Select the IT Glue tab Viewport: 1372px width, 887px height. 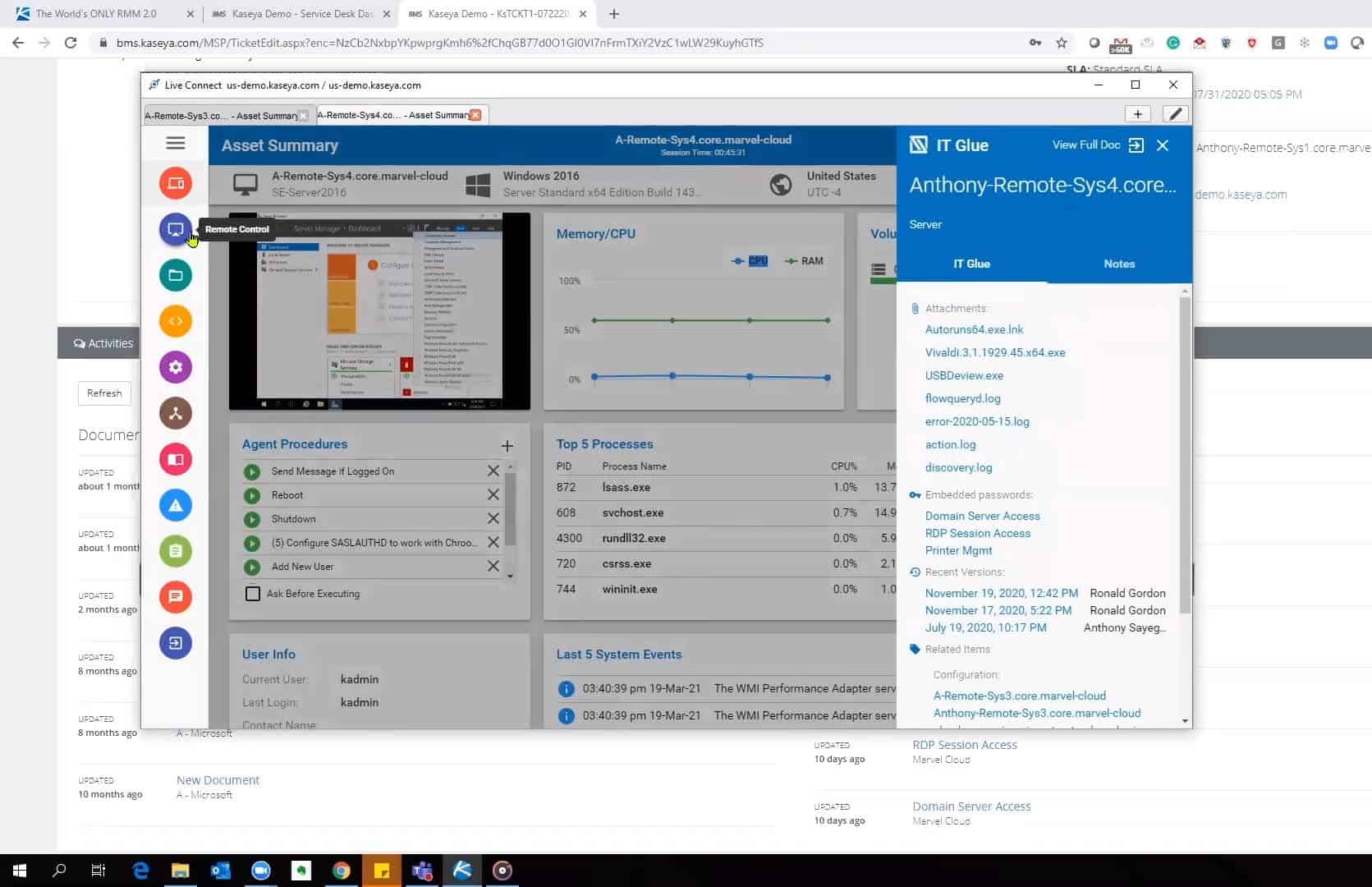(971, 264)
